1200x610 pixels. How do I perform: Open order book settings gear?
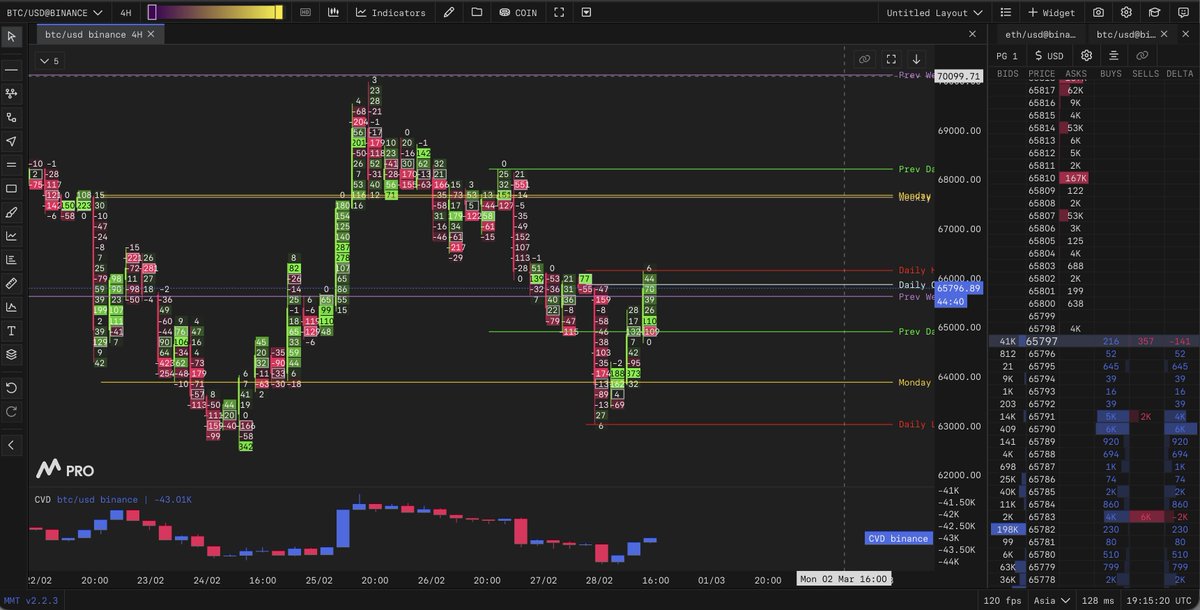[1086, 56]
